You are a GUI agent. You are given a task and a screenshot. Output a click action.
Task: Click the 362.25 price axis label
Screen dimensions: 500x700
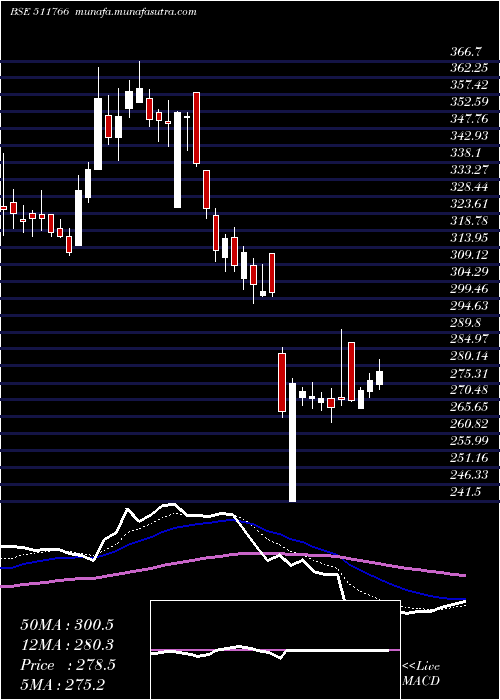tap(469, 68)
